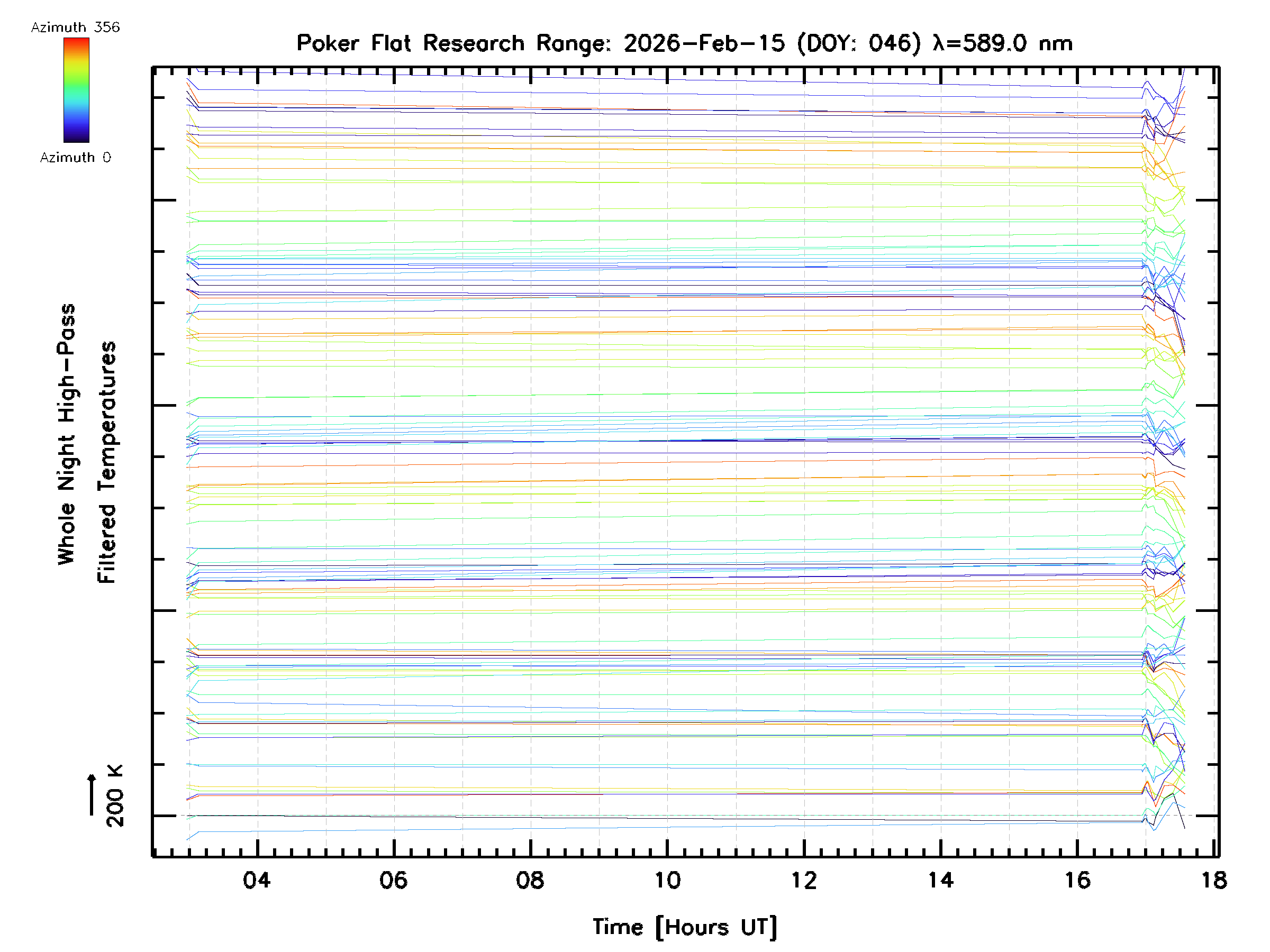Click the 200 K scale arrow
Viewport: 1270px width, 952px height.
(92, 794)
